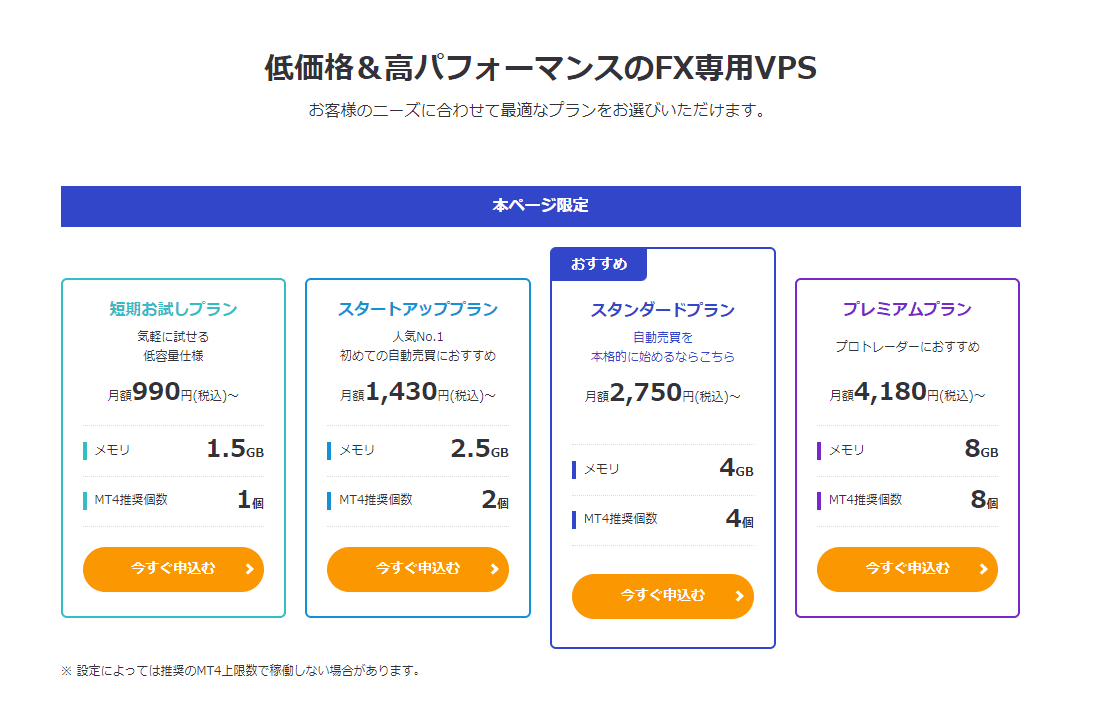Click the 月額4,180円 price text
1107x723 pixels.
pyautogui.click(x=907, y=392)
